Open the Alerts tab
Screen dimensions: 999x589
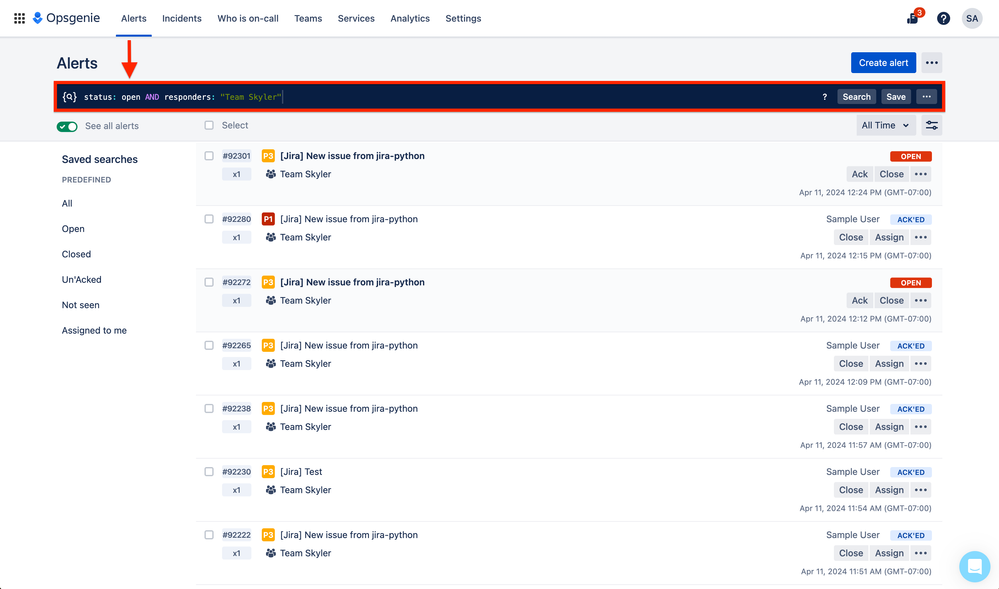pyautogui.click(x=134, y=18)
